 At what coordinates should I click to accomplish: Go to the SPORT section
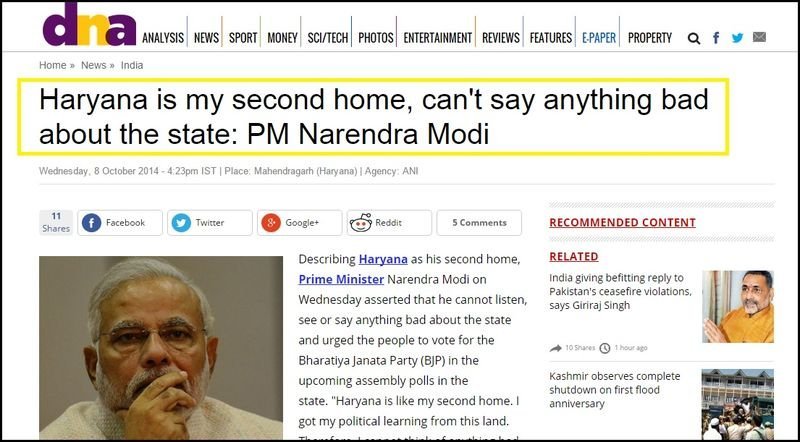pyautogui.click(x=243, y=38)
